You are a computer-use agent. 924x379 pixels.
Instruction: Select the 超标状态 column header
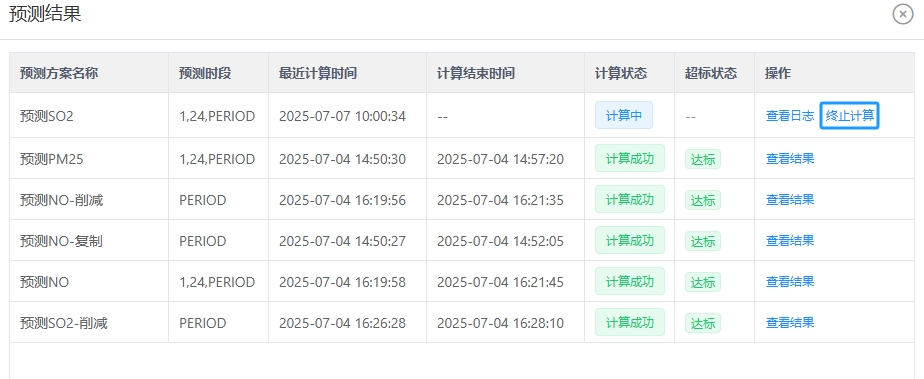point(711,73)
